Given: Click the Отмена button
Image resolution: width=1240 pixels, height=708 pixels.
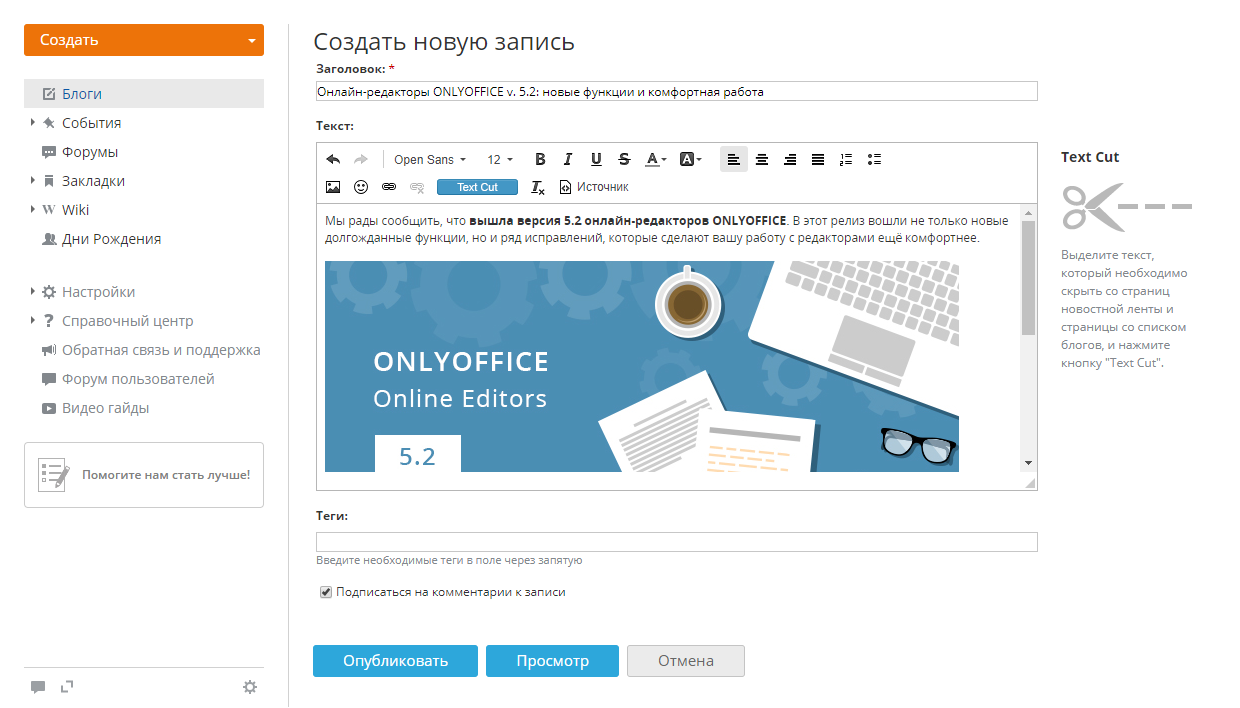Looking at the screenshot, I should (686, 661).
